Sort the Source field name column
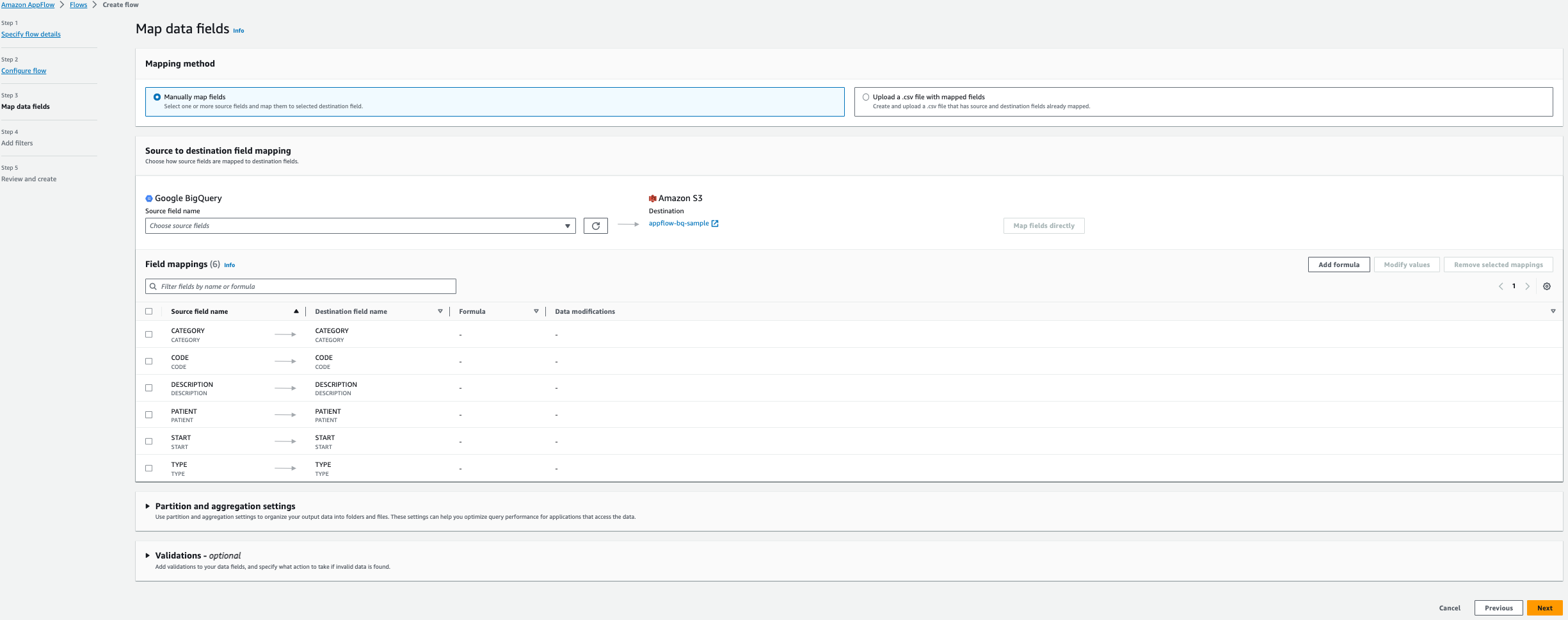 (x=296, y=311)
